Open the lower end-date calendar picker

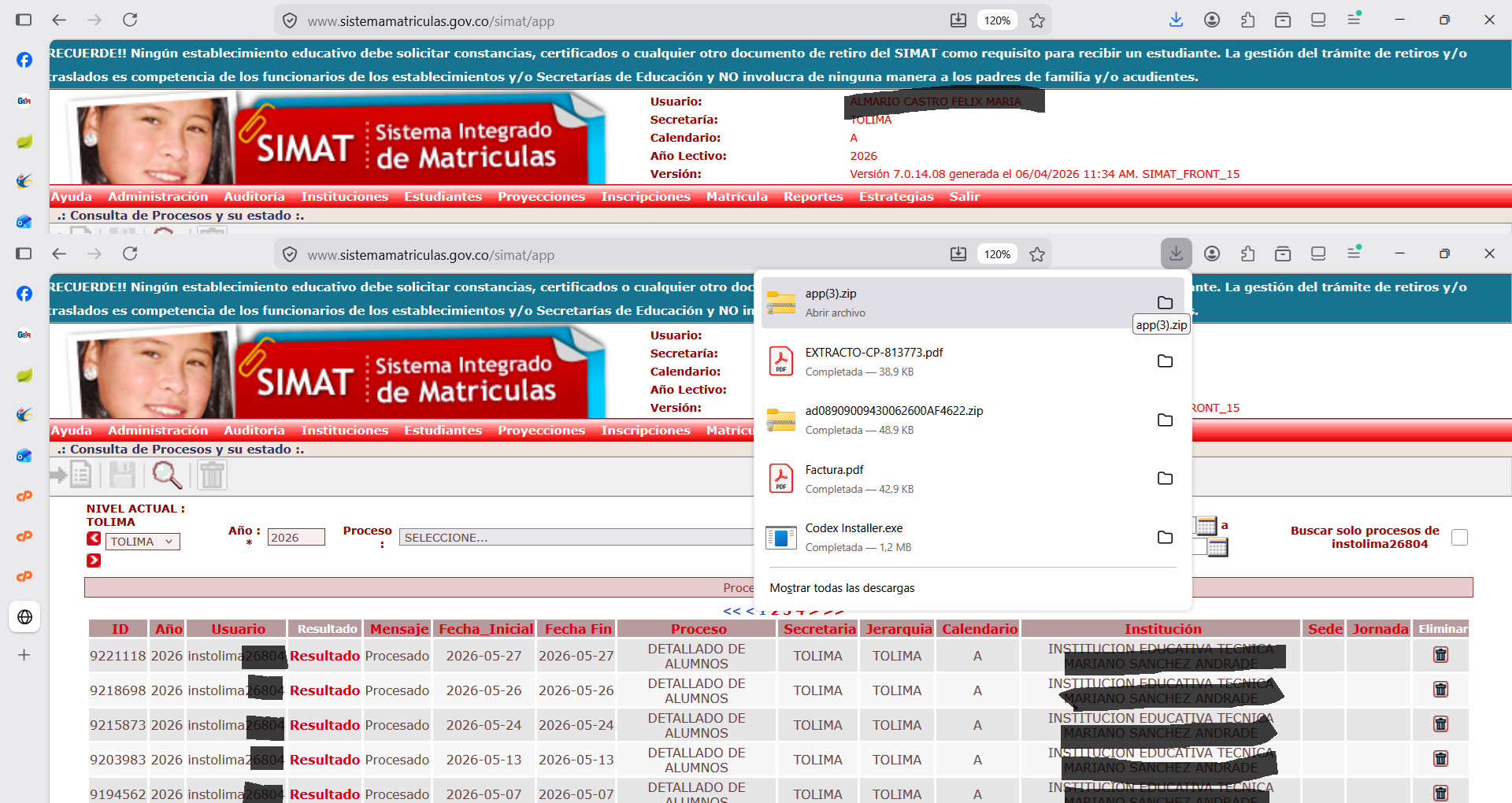click(x=1217, y=547)
